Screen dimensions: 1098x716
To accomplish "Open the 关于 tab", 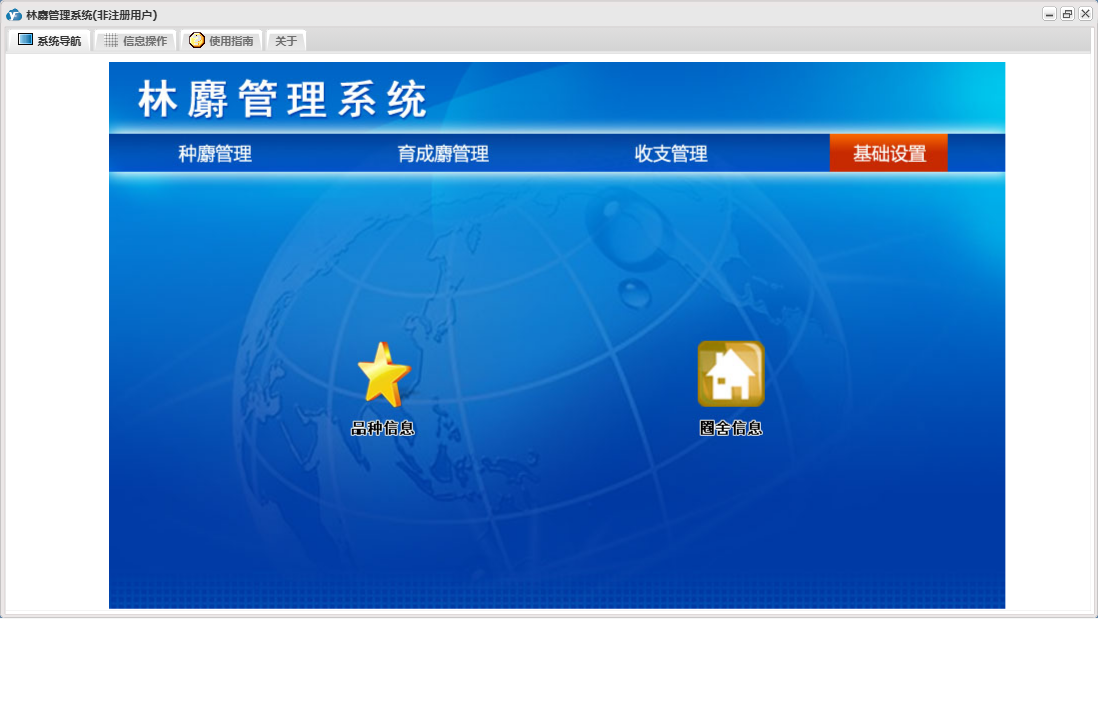I will point(286,41).
